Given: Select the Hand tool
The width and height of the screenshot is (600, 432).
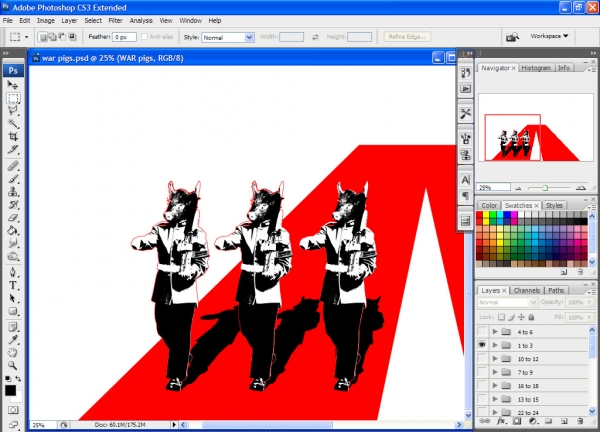Looking at the screenshot, I should coord(13,352).
